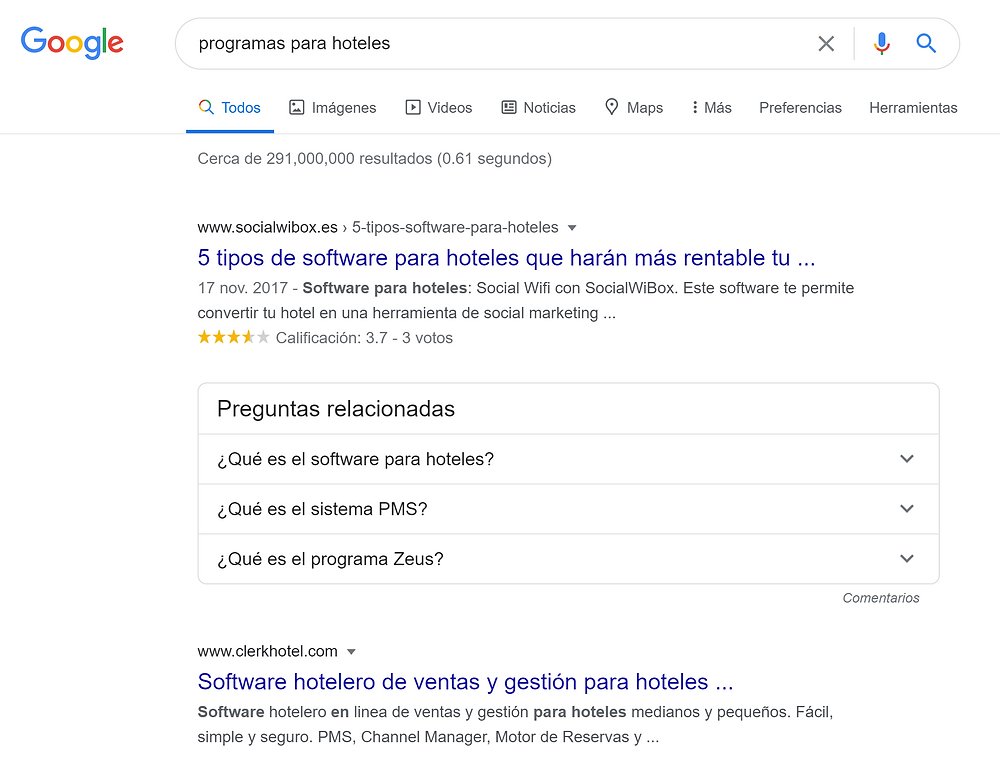
Task: Open 'Software hotelero de ventas y gestión' result
Action: click(466, 682)
